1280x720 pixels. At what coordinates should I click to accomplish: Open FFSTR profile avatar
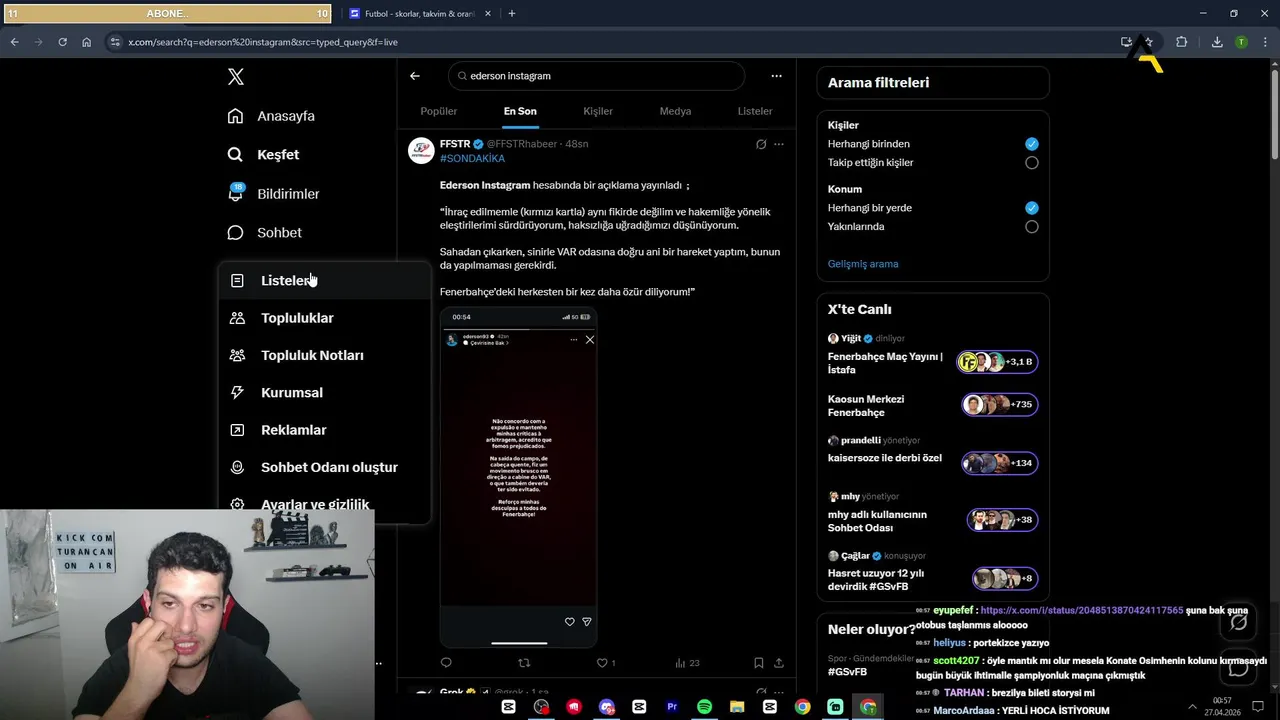click(421, 151)
